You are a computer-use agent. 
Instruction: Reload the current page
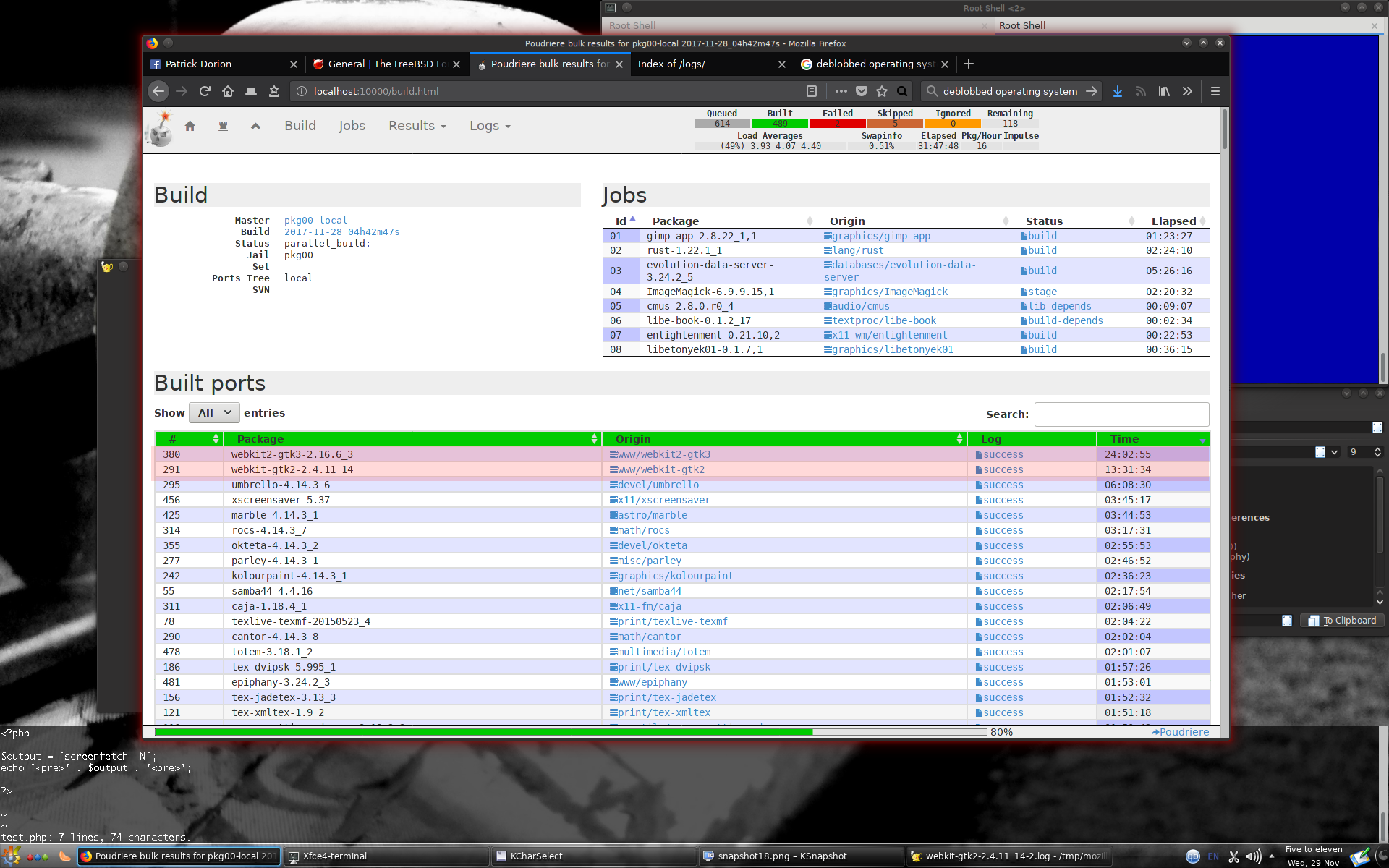tap(205, 91)
